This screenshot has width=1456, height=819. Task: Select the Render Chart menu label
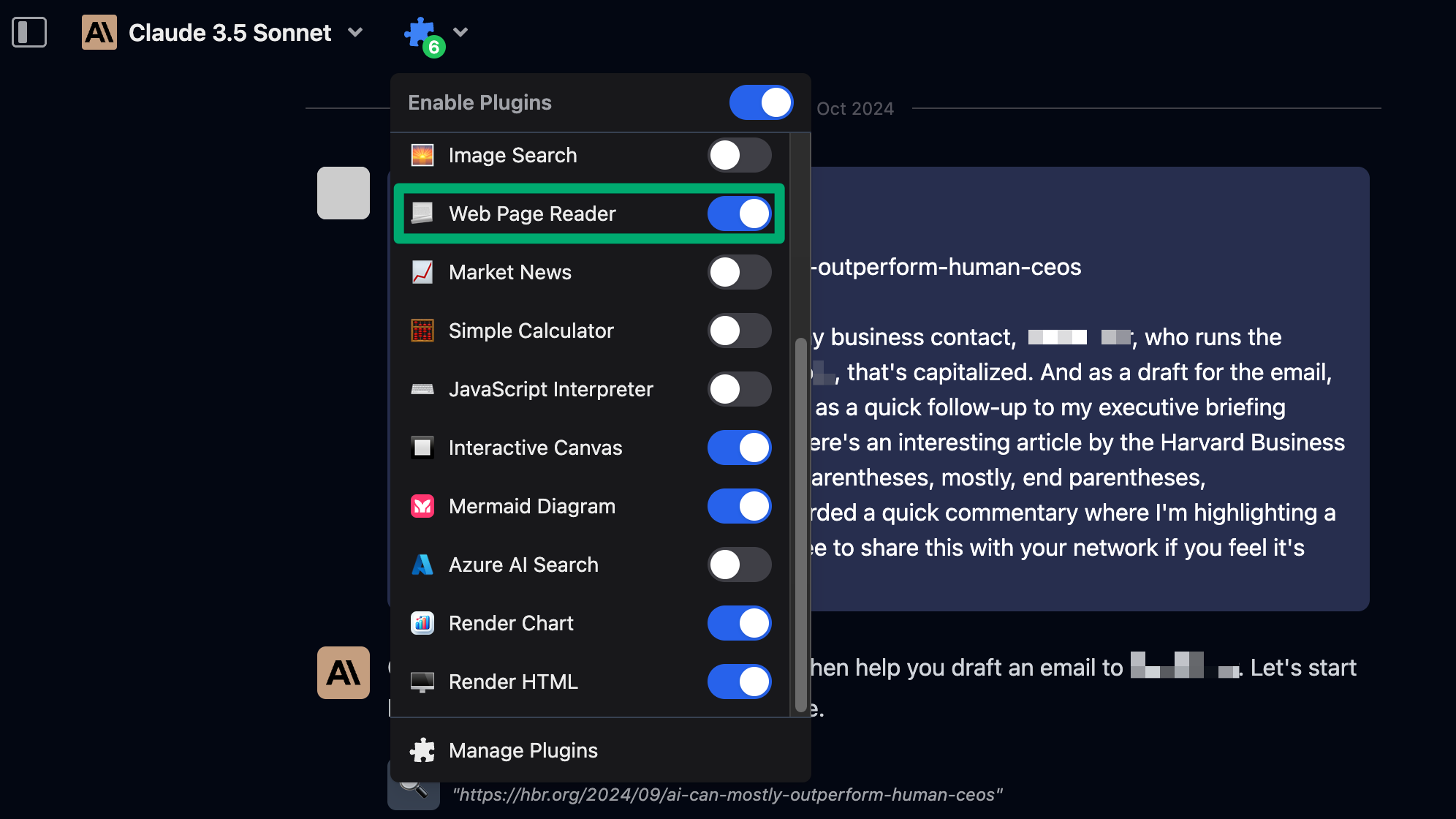pos(511,623)
